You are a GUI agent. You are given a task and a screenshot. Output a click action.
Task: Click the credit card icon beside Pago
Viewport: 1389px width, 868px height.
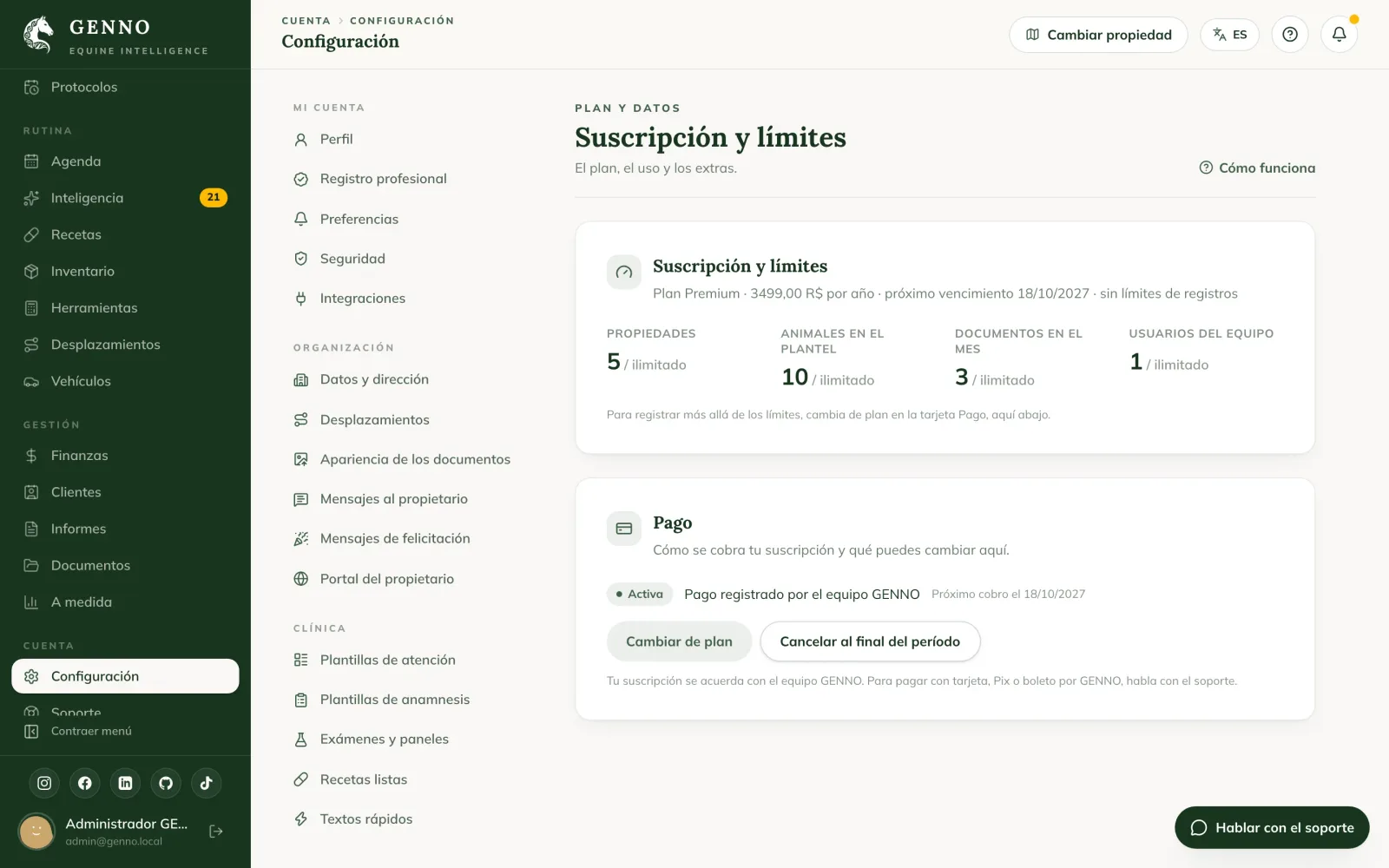point(623,528)
